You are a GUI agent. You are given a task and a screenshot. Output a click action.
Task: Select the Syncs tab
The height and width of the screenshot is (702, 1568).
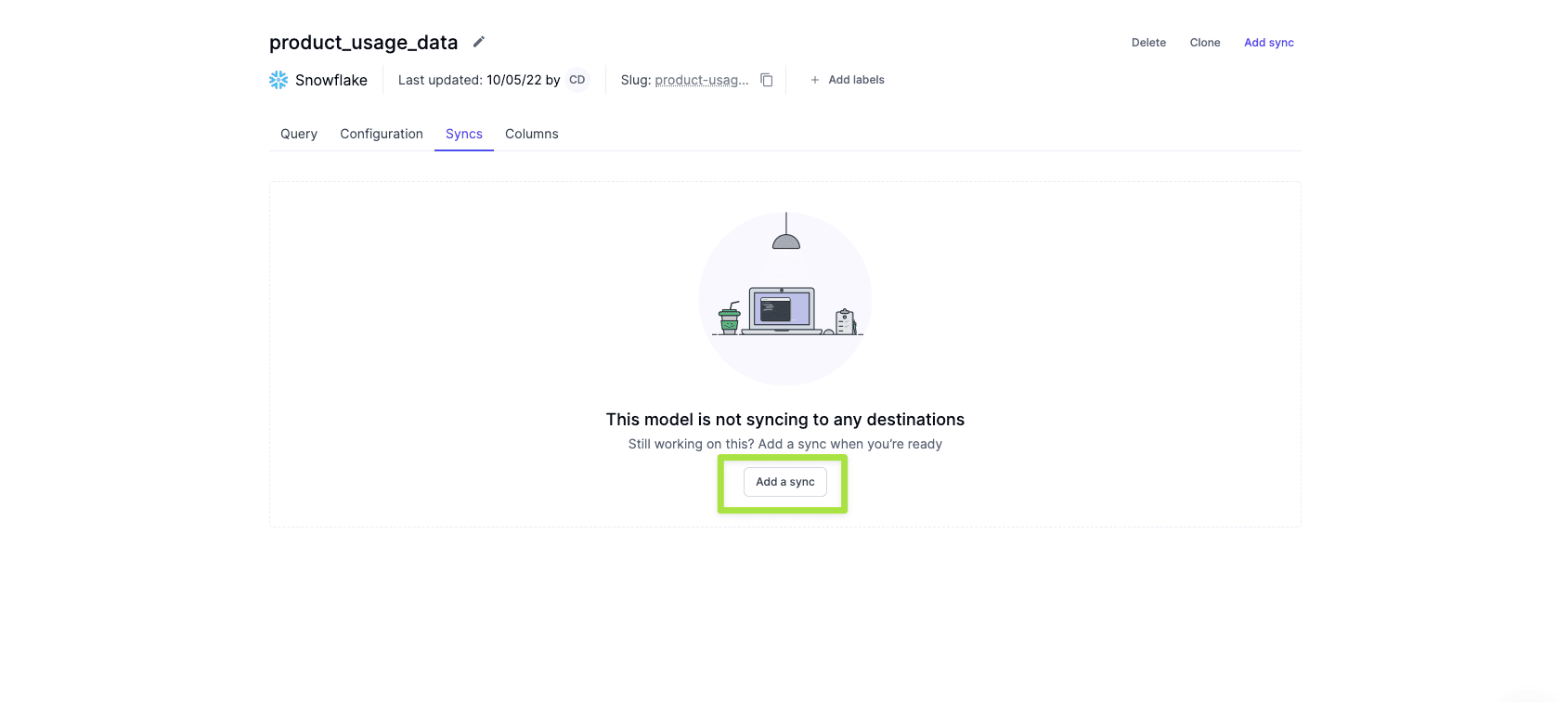tap(464, 134)
